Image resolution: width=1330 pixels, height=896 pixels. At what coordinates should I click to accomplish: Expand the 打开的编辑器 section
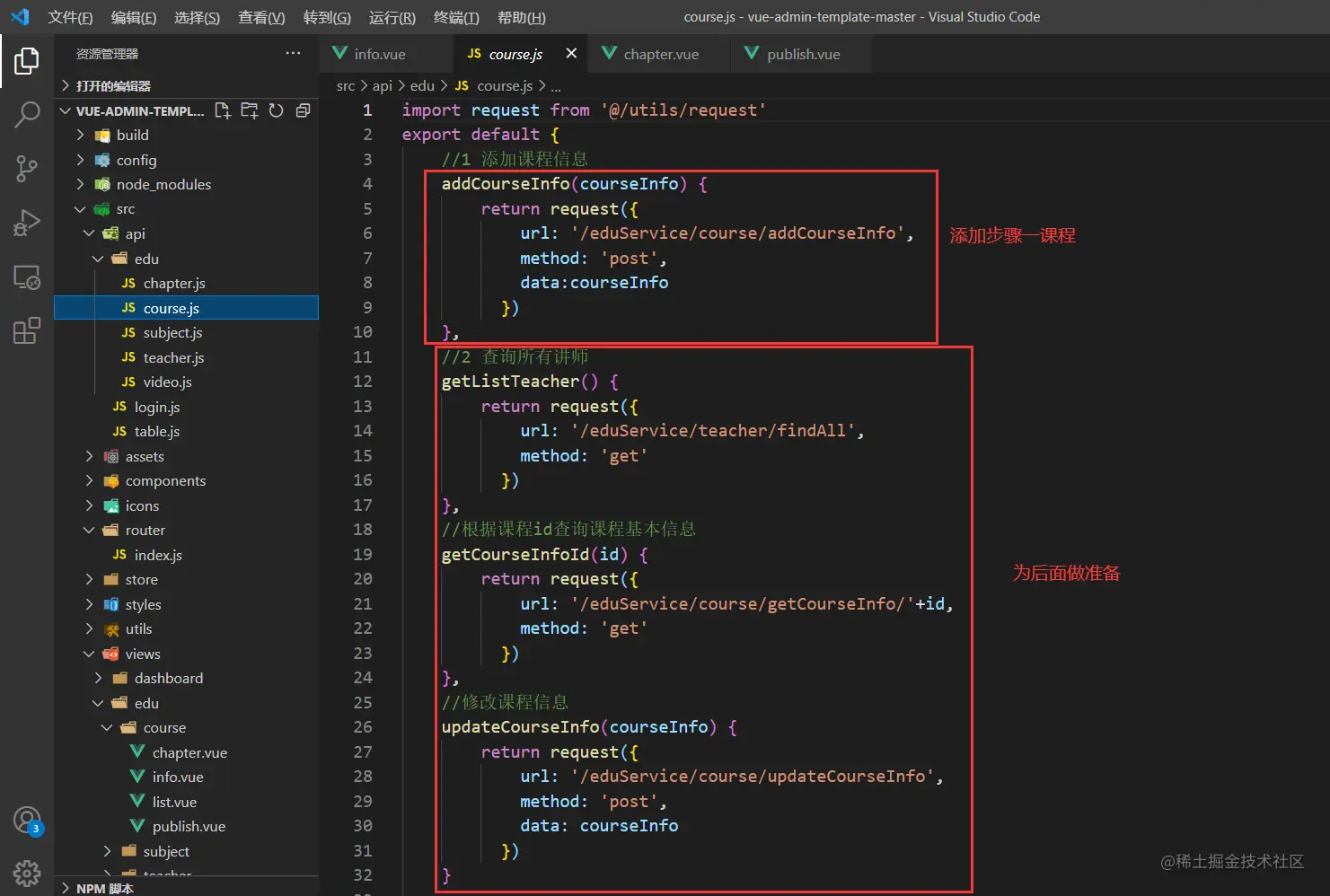pos(186,85)
